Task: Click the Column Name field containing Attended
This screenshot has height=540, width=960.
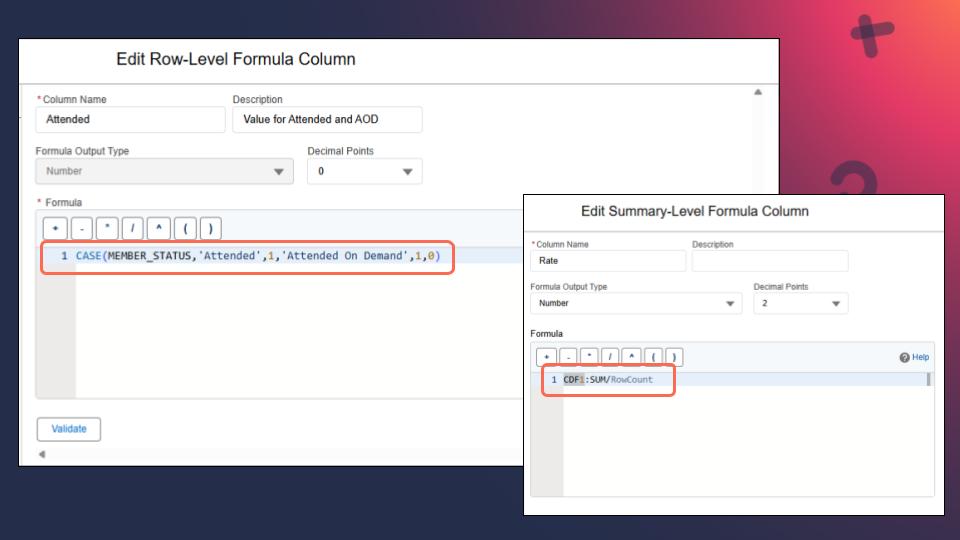Action: pos(130,119)
